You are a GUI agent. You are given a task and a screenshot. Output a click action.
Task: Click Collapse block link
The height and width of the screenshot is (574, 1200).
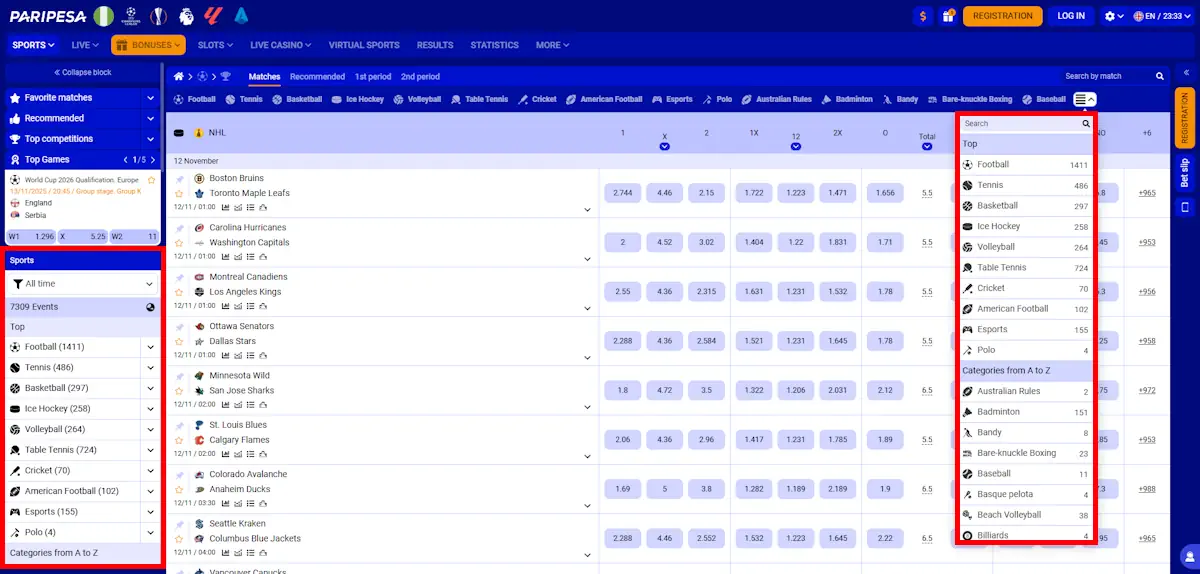click(82, 73)
